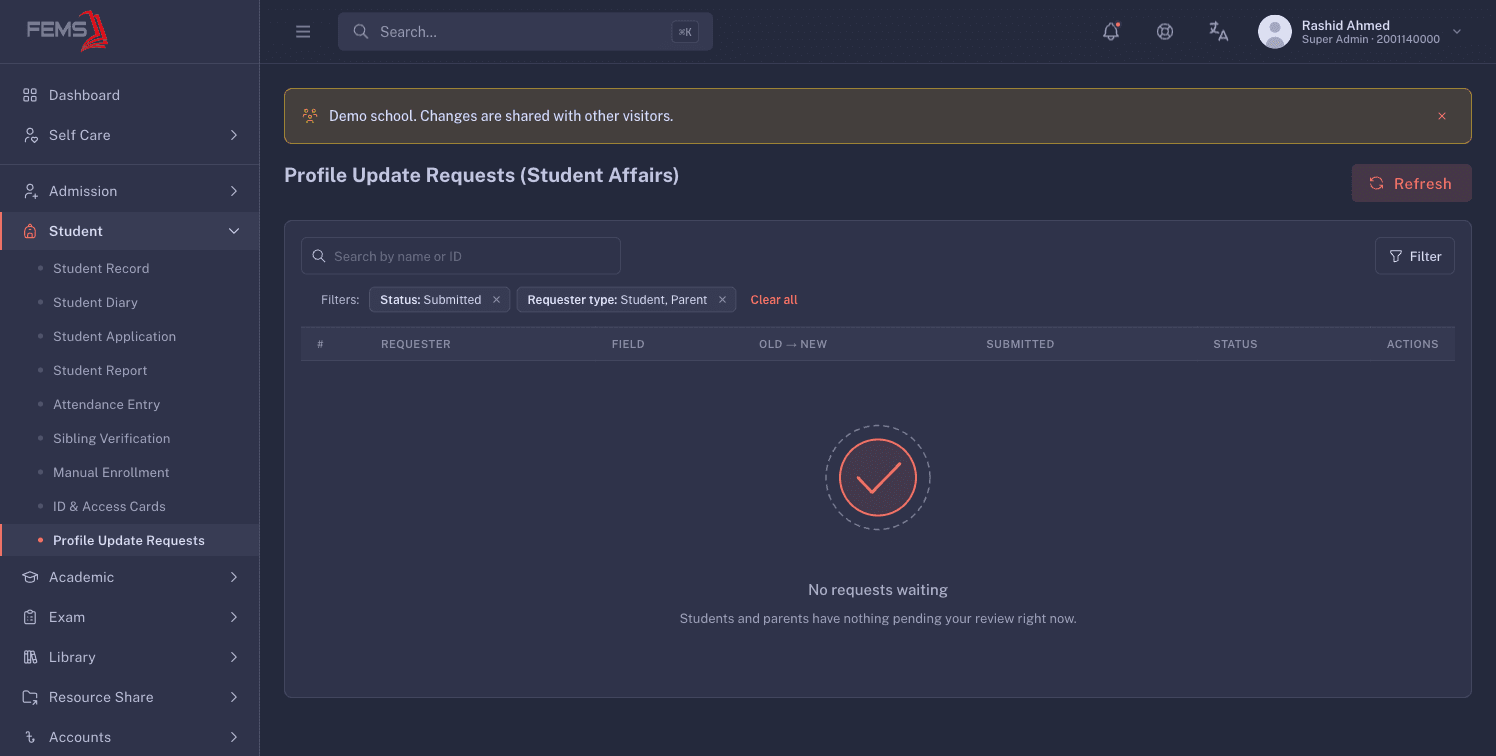
Task: Dismiss the demo school banner
Action: (1442, 116)
